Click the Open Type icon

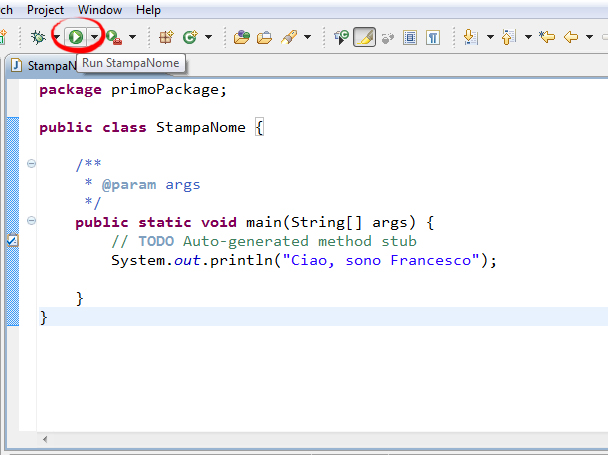pyautogui.click(x=241, y=37)
